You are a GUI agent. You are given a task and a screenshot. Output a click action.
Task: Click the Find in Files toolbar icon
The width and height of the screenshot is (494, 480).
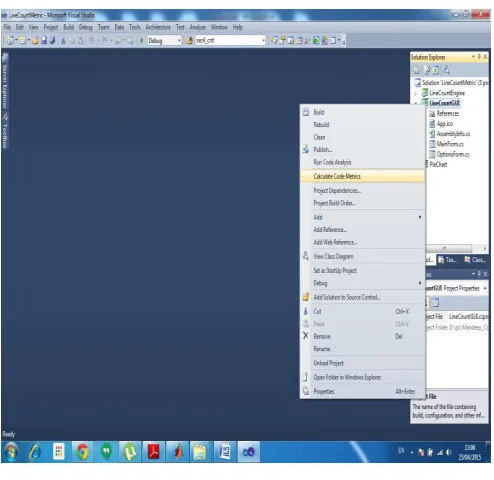tap(189, 41)
